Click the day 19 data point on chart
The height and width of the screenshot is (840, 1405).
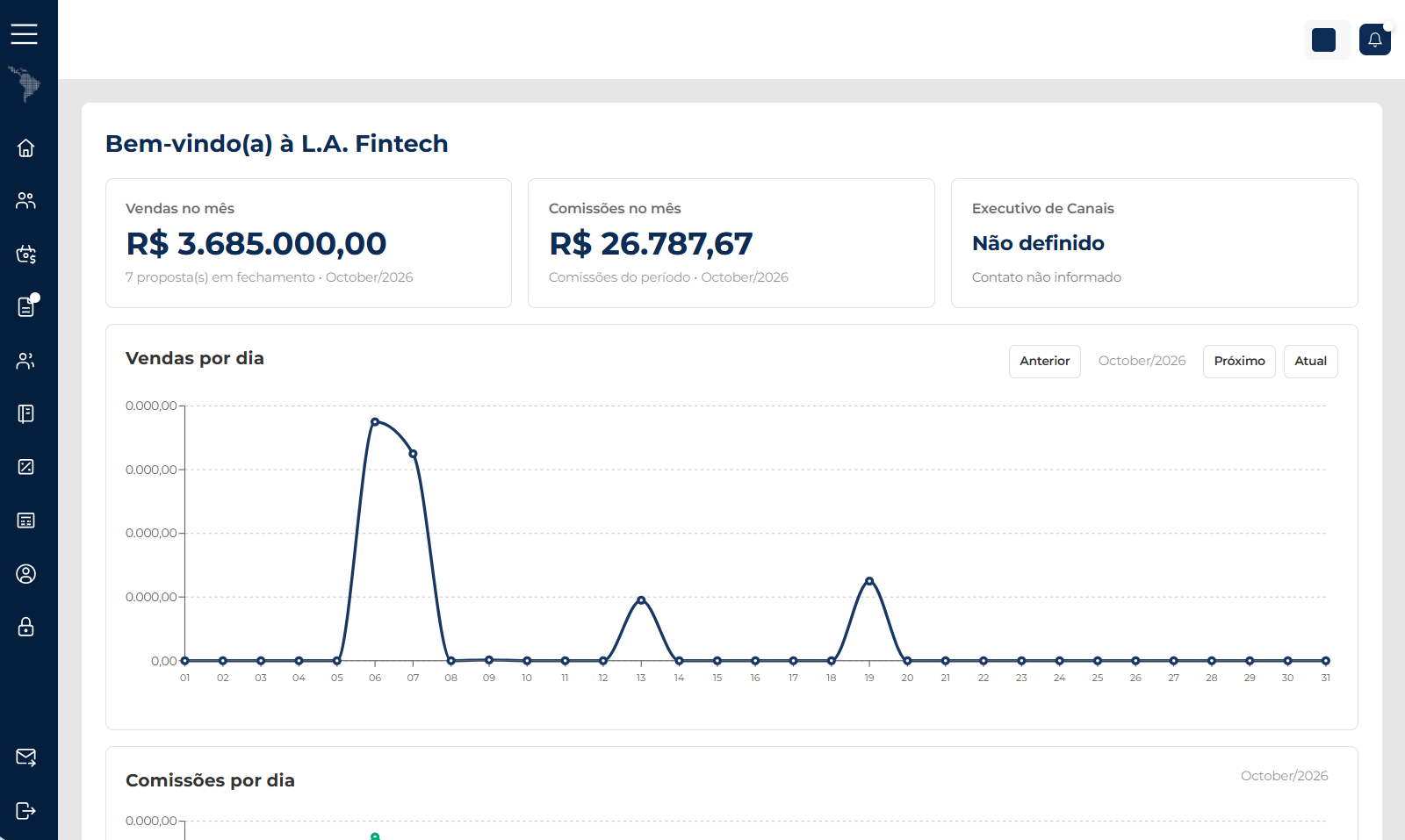point(869,581)
